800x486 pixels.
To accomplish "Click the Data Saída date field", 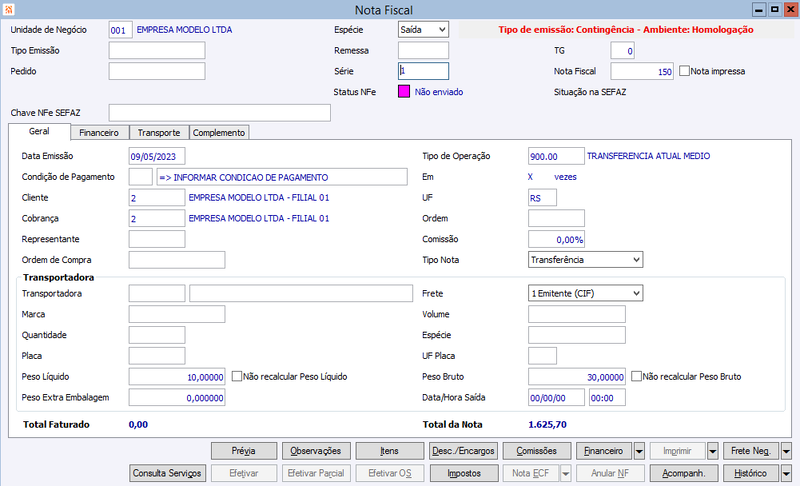I will point(556,398).
